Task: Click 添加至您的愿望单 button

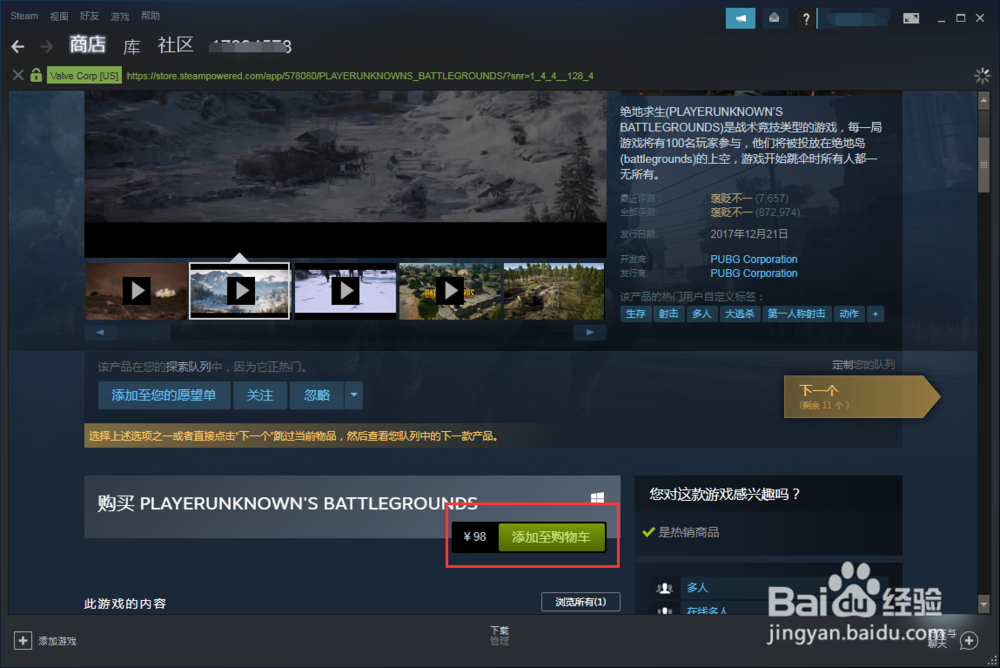Action: [164, 395]
